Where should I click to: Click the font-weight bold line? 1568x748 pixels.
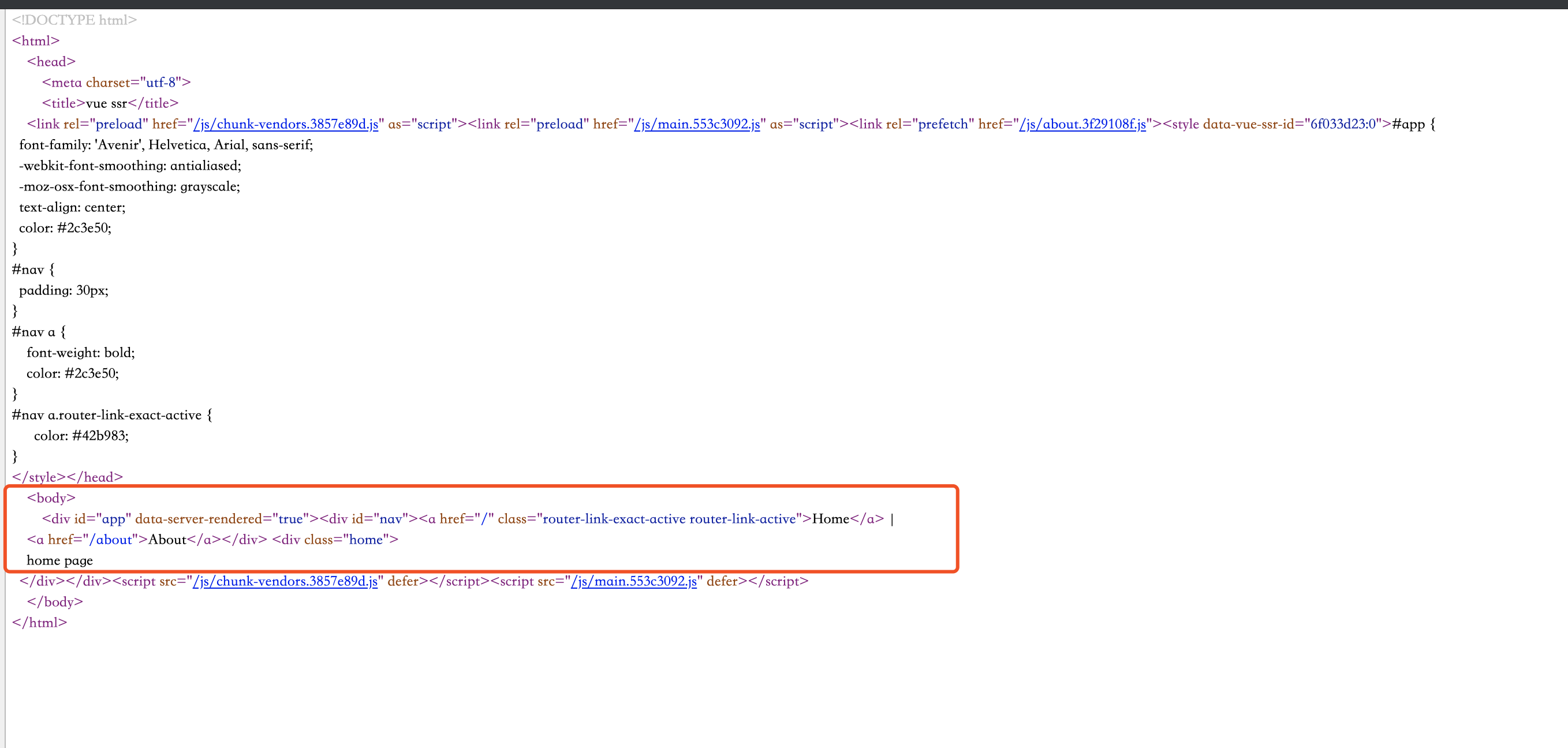(81, 353)
